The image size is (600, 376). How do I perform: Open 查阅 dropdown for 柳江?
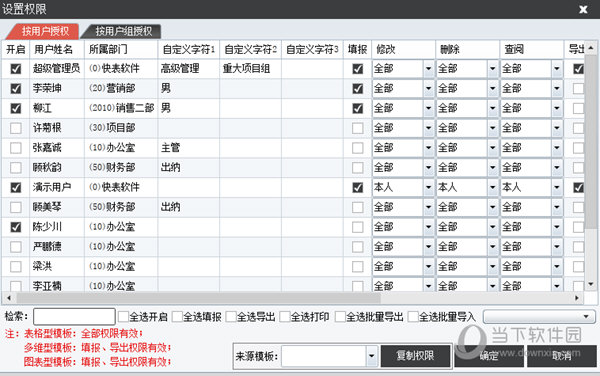557,109
